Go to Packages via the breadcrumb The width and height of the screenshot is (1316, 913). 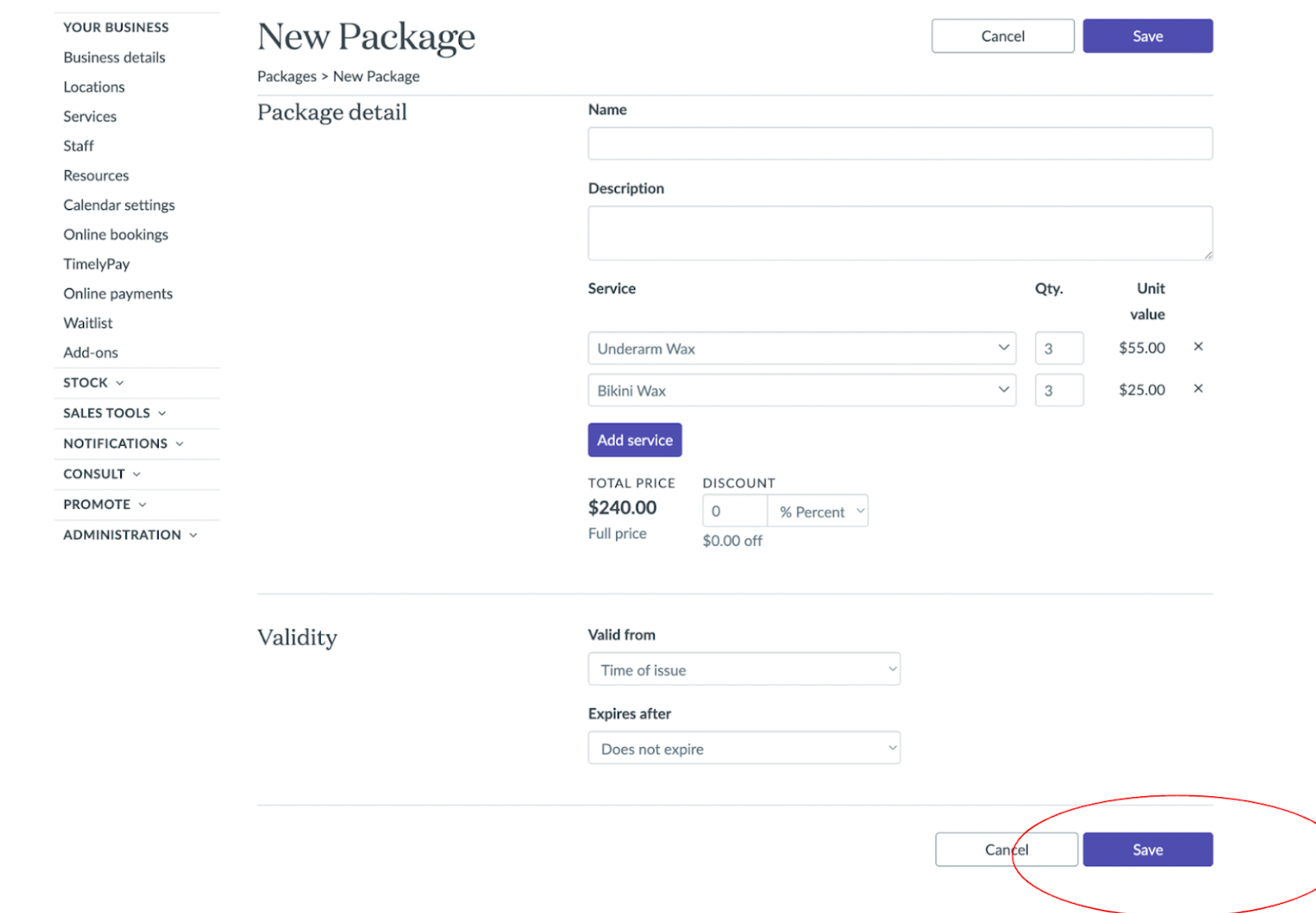[x=286, y=76]
